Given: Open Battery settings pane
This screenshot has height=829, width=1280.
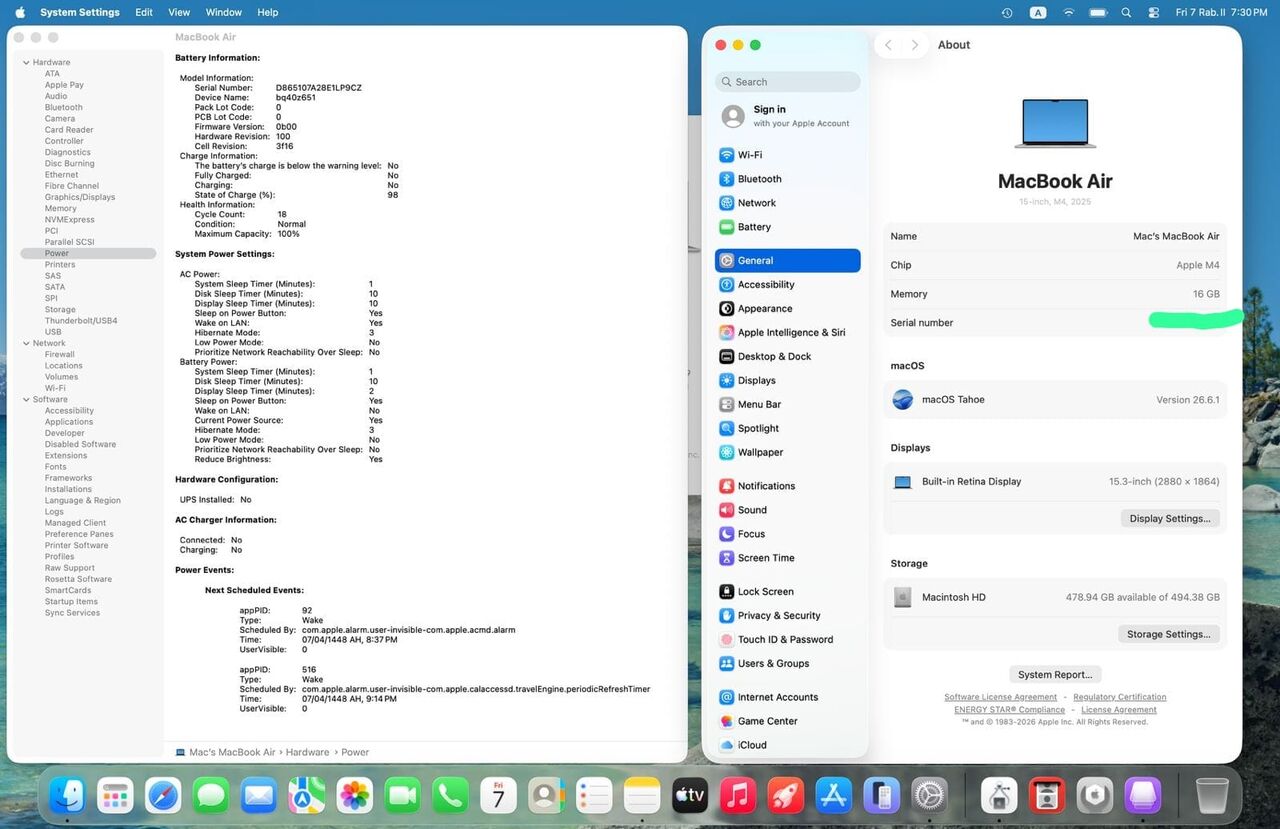Looking at the screenshot, I should (x=787, y=227).
